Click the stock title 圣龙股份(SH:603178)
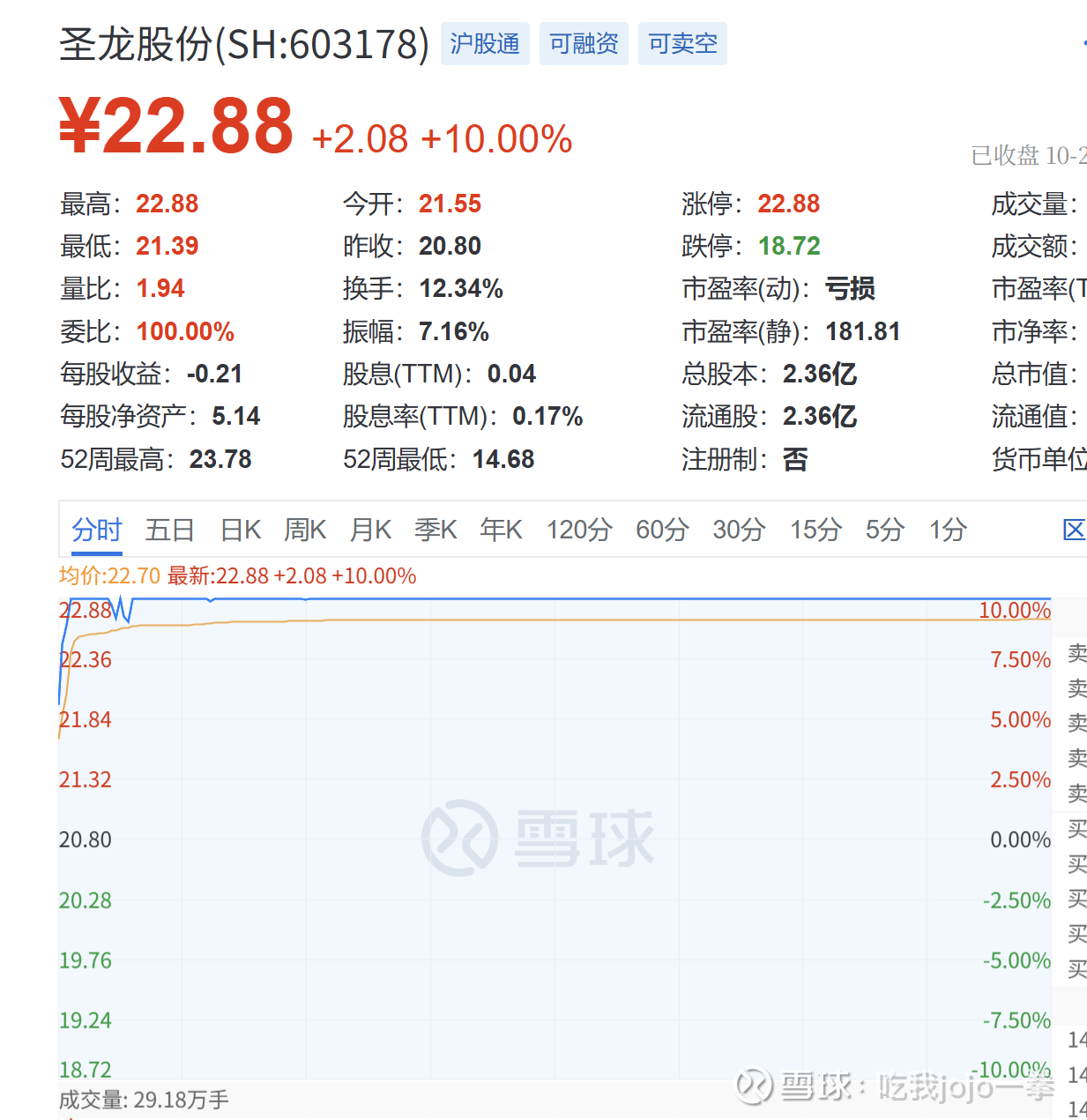This screenshot has width=1087, height=1120. click(244, 44)
